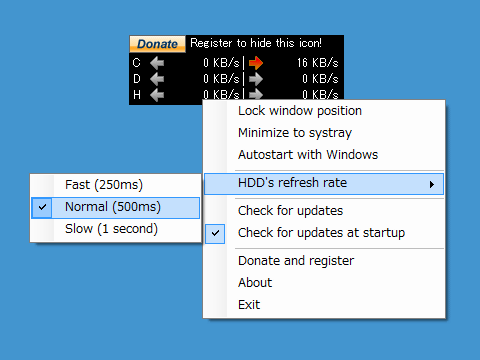This screenshot has width=480, height=360.
Task: Set refresh rate to Fast (250ms)
Action: pos(116,185)
